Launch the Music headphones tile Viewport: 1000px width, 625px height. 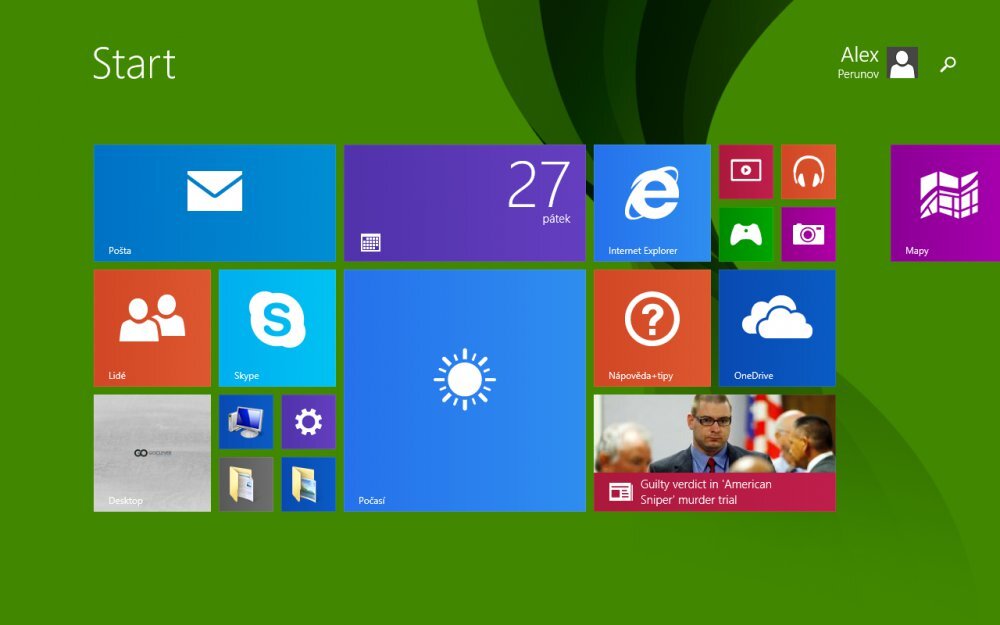click(808, 171)
